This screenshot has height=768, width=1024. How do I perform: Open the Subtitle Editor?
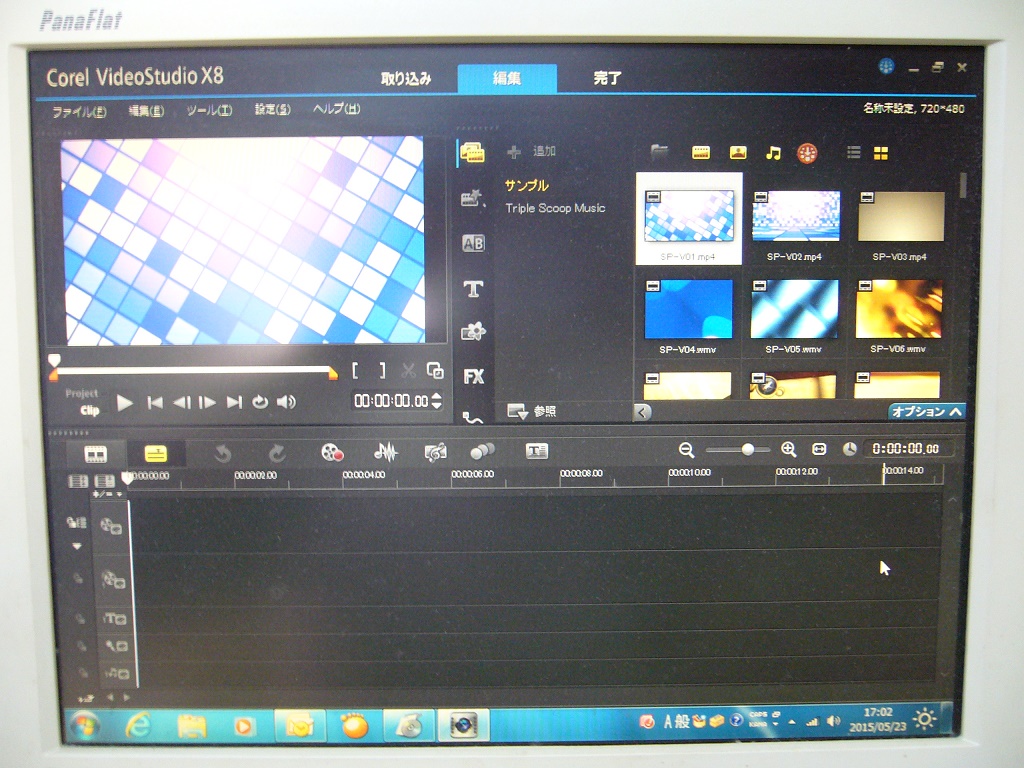(537, 451)
